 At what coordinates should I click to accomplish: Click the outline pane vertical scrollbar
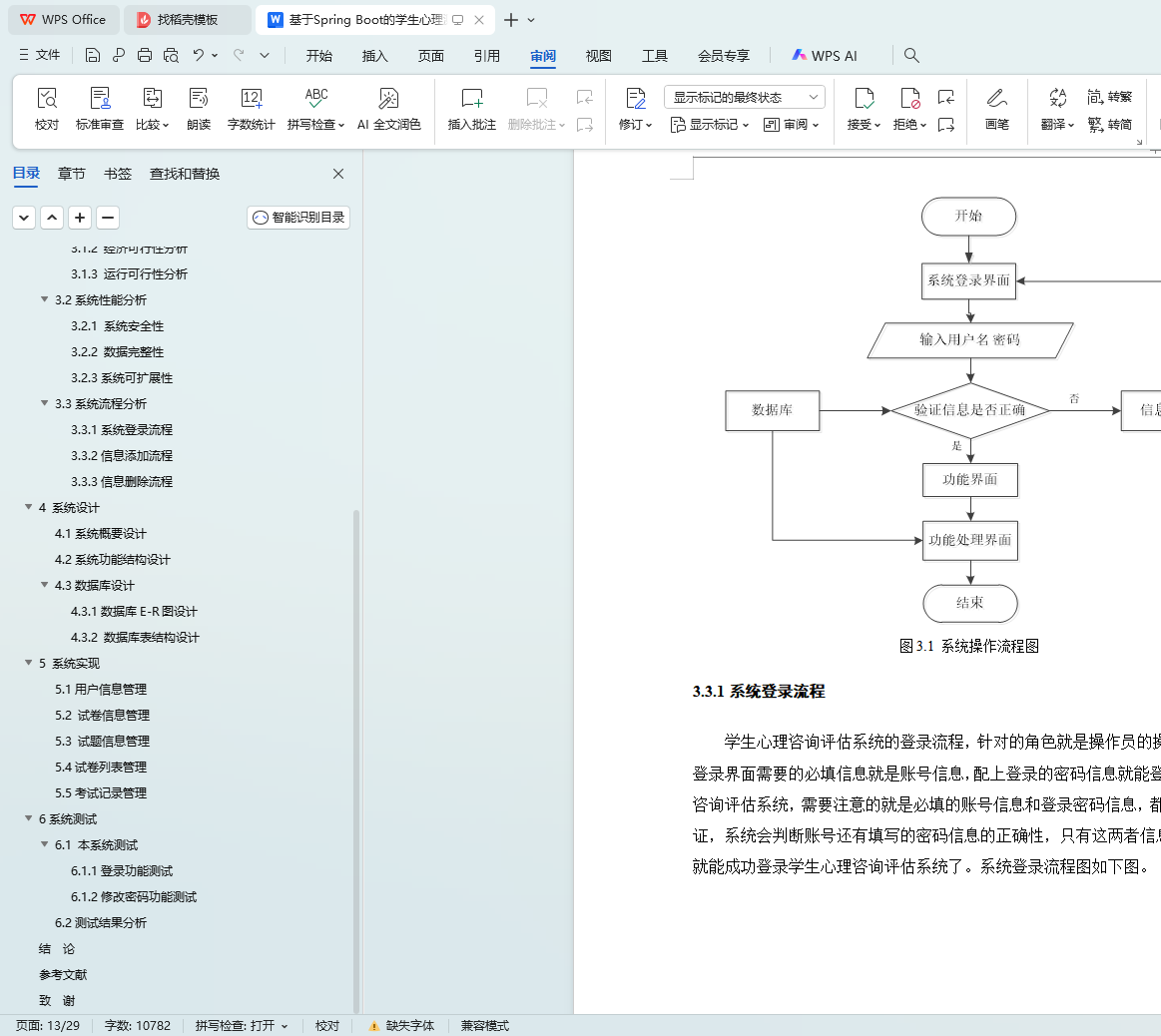point(356,761)
